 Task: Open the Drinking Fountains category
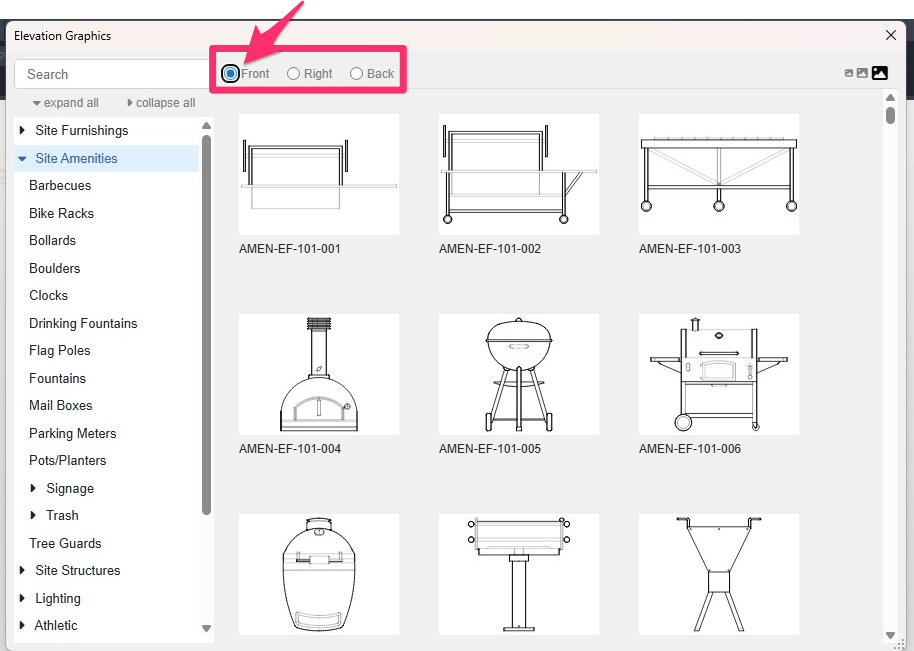pyautogui.click(x=83, y=323)
